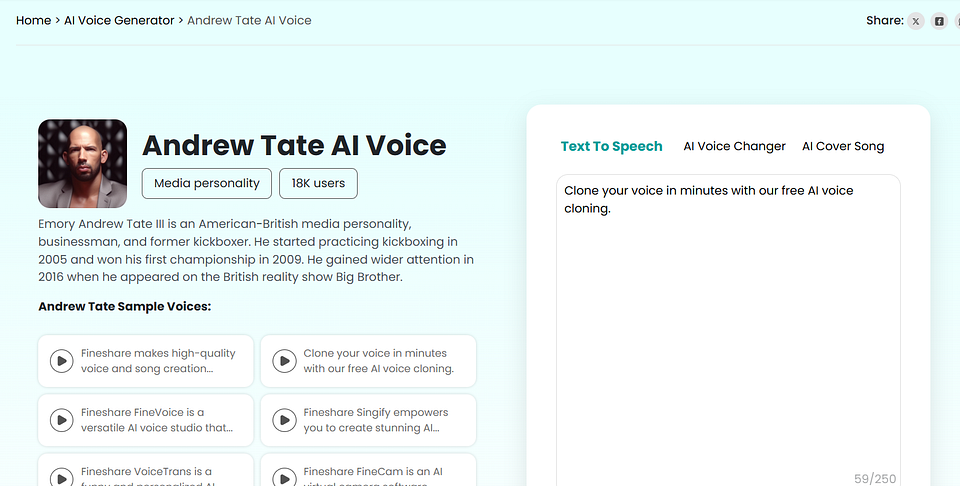The image size is (960, 486).
Task: Play the 'Fineshare makes high-quality' sample
Action: (x=61, y=361)
